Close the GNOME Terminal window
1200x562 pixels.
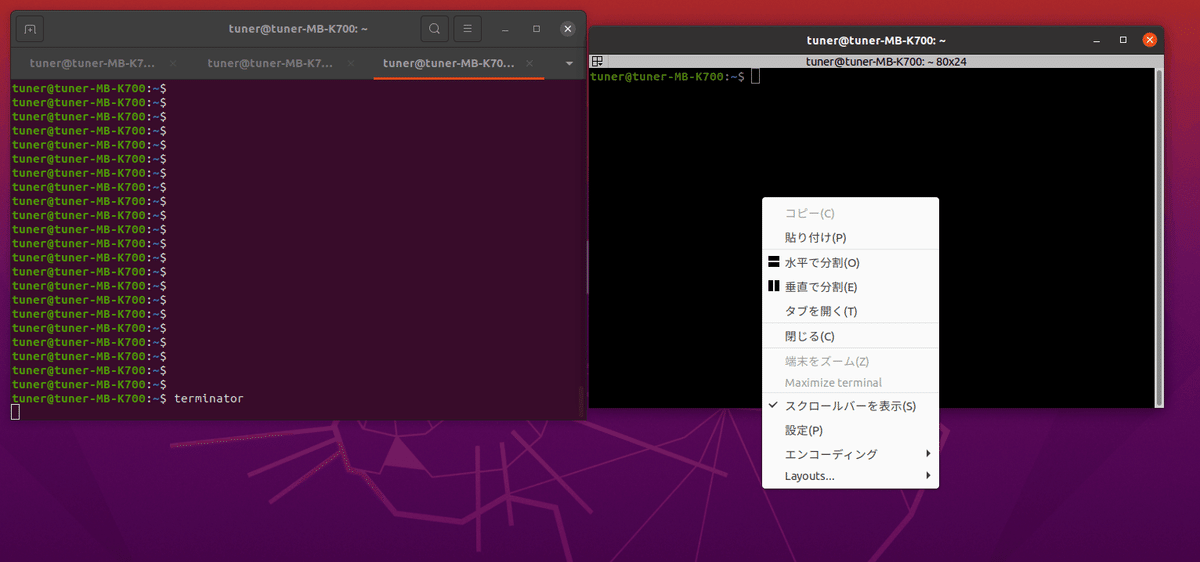pos(567,29)
